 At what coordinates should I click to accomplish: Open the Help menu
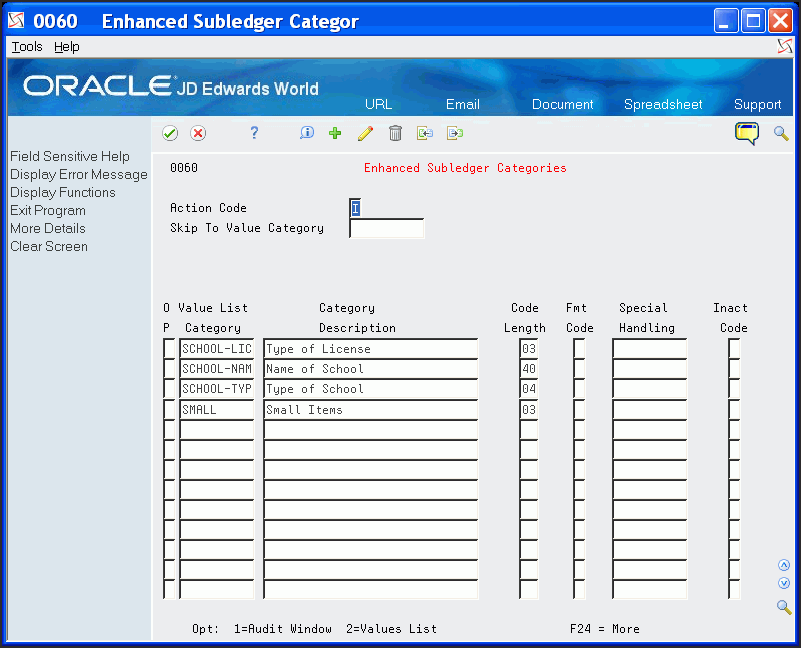pyautogui.click(x=67, y=47)
